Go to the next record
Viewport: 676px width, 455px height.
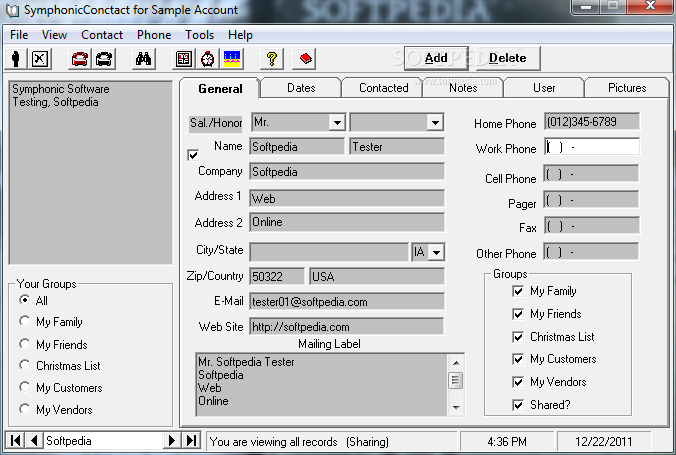coord(172,440)
